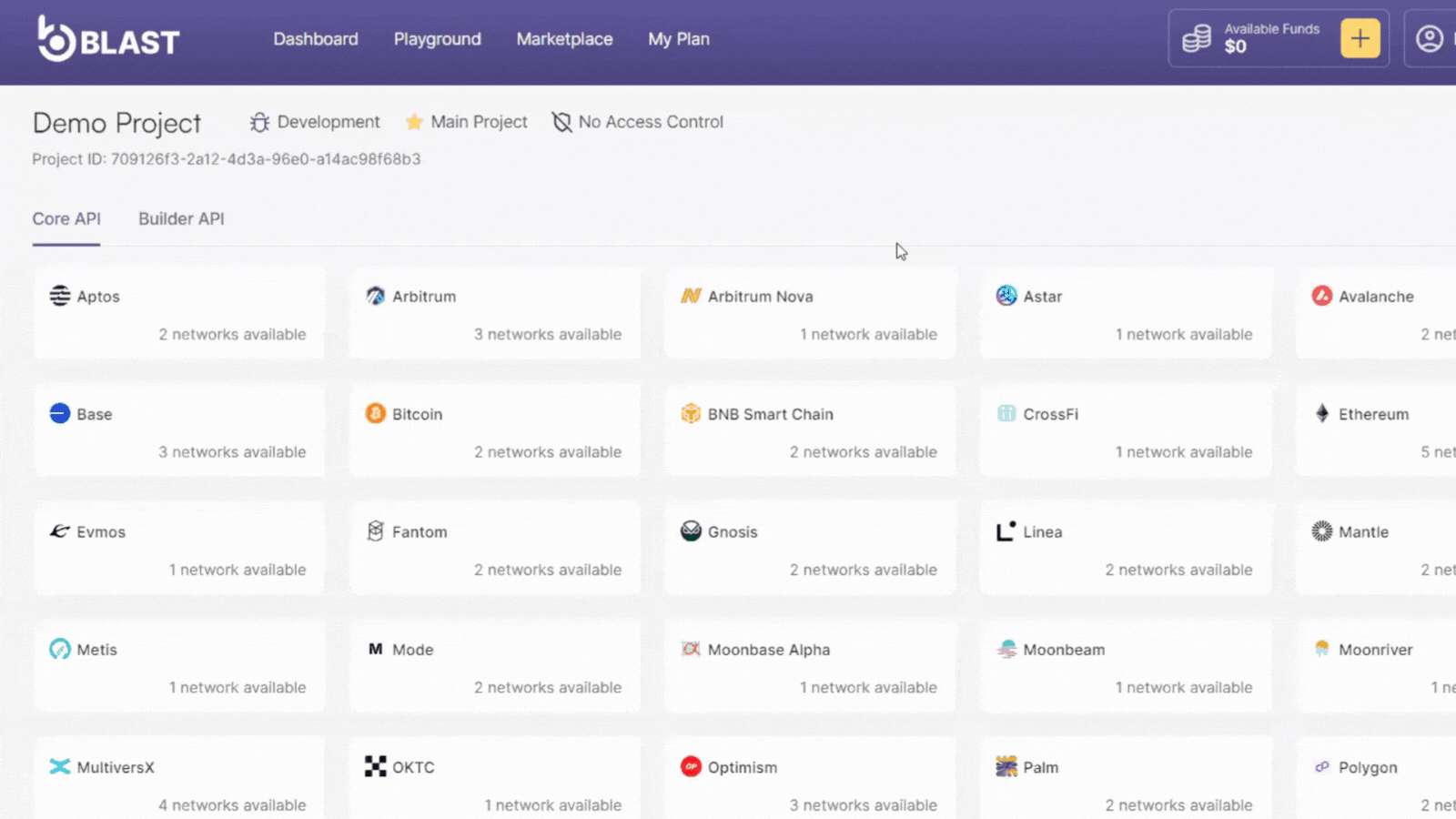
Task: Go to Playground page
Action: click(x=438, y=39)
